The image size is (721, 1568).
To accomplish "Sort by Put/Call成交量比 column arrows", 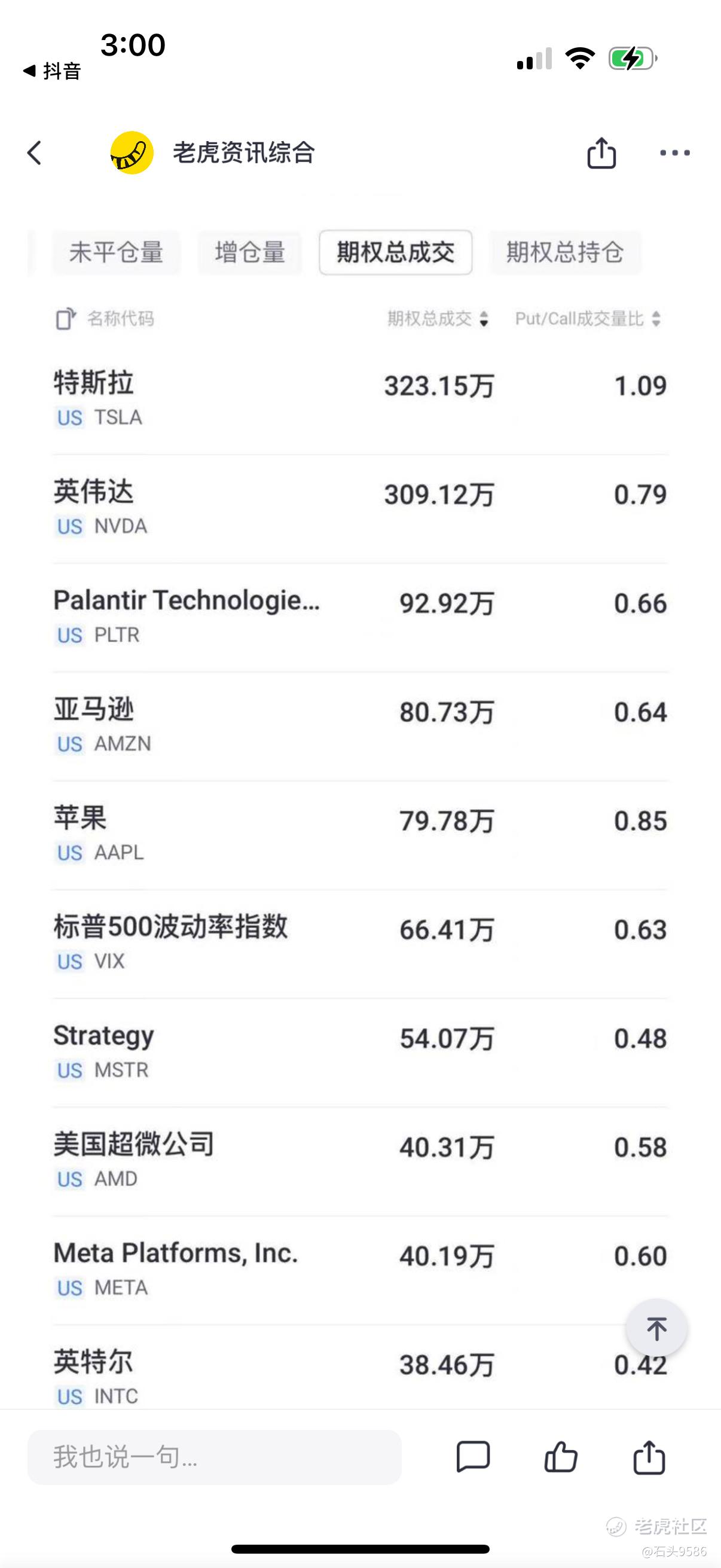I will pos(656,318).
